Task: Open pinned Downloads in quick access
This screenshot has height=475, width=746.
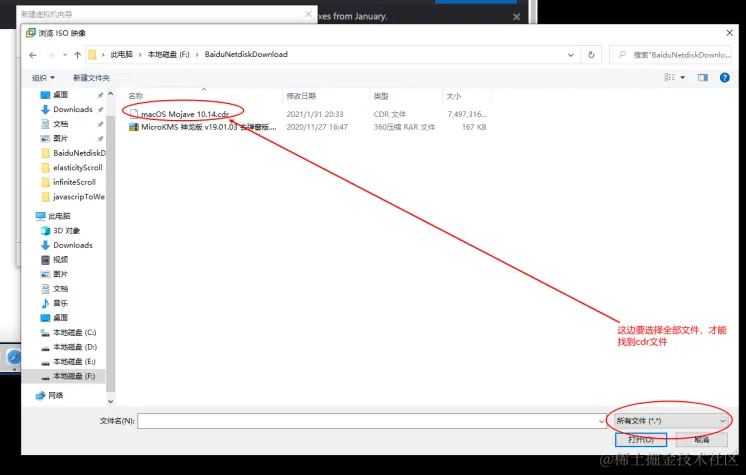Action: (73, 109)
